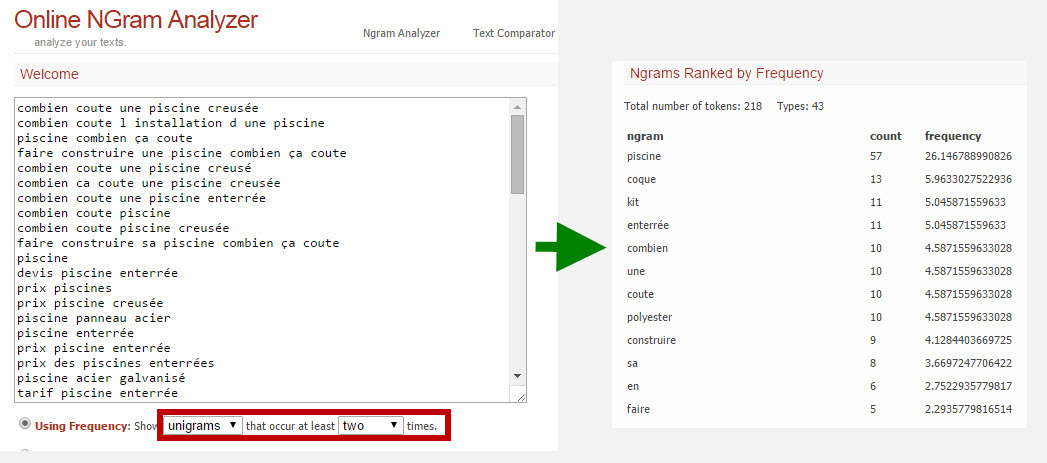Click the Ngrams Ranked by Frequency heading

coord(726,73)
